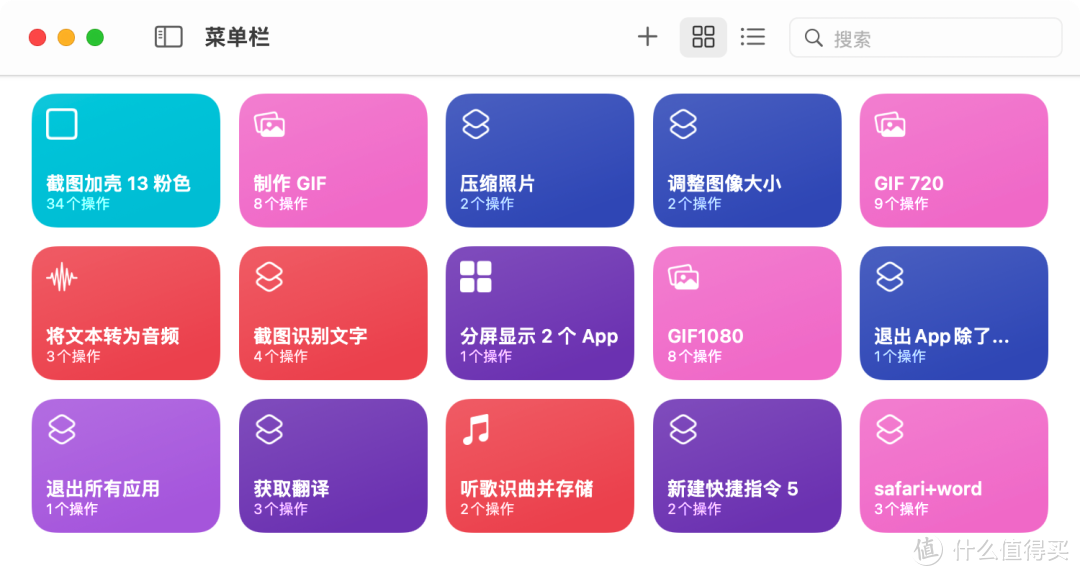Click the layers icon on 退出所有应用

pyautogui.click(x=62, y=430)
